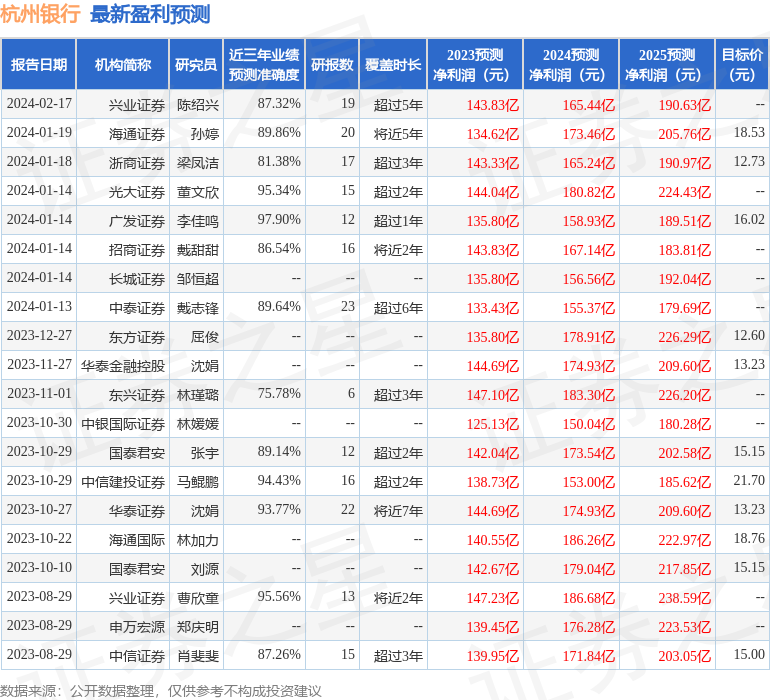Viewport: 770px width, 700px height.
Task: Select 2025 profit value 179.69亿
Action: 685,308
